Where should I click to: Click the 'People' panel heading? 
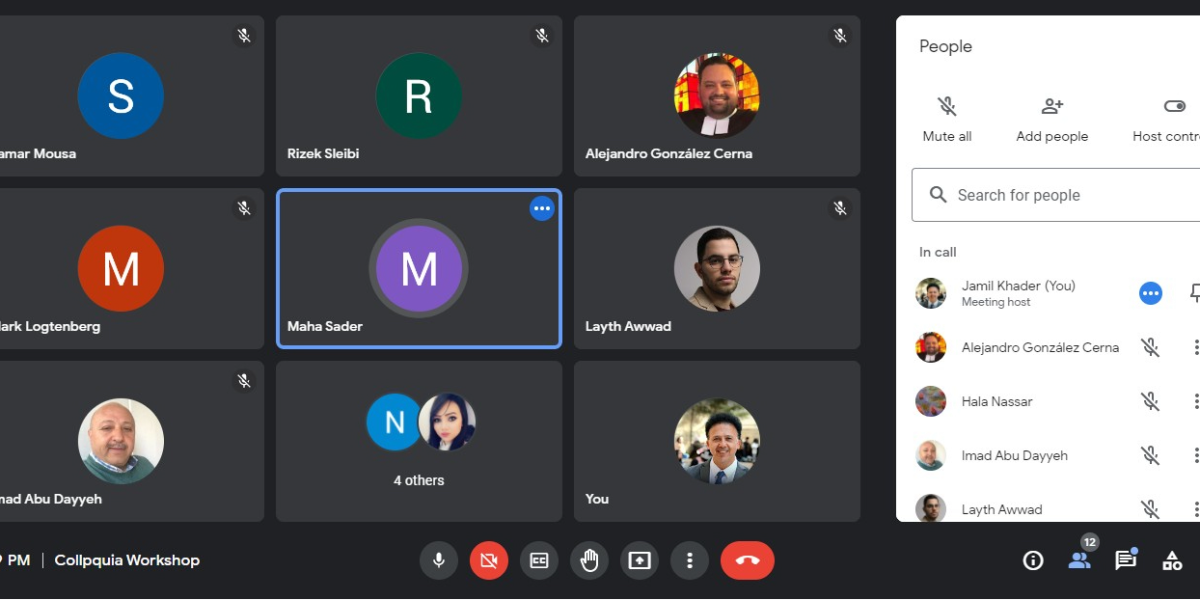tap(946, 47)
